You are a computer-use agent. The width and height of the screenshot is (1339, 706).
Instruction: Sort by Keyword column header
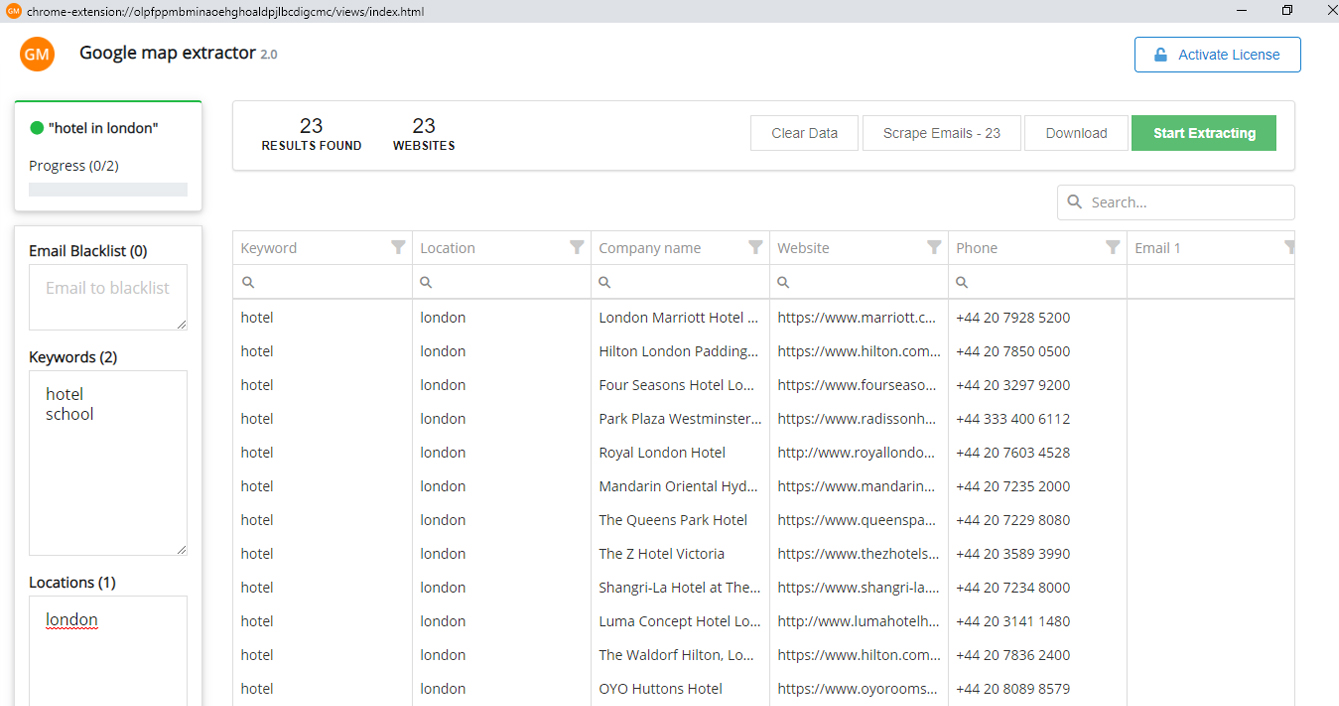point(269,248)
